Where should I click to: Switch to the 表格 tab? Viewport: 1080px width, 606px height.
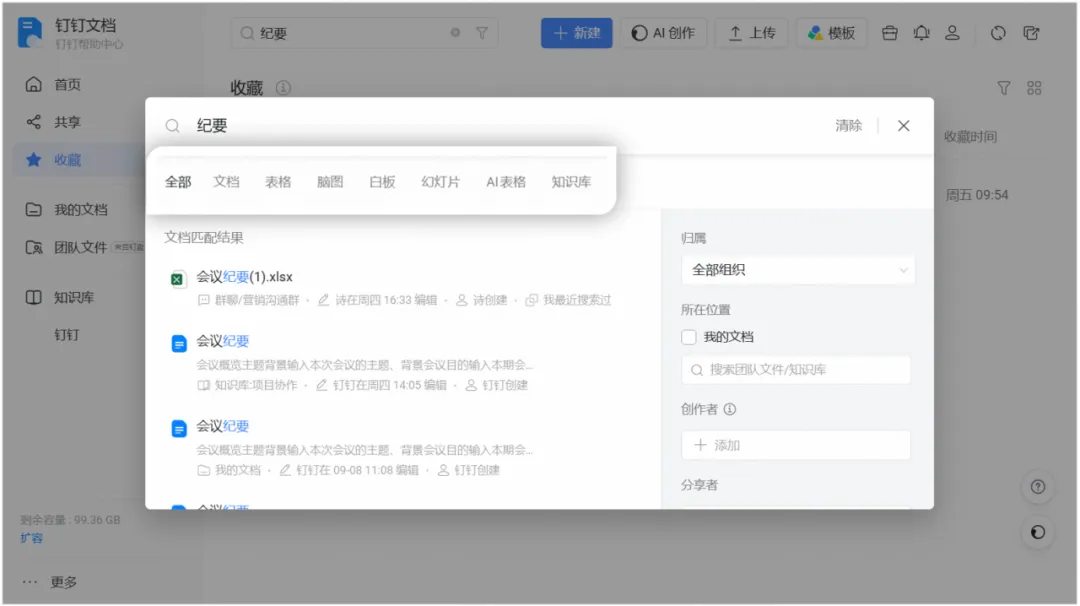coord(278,182)
